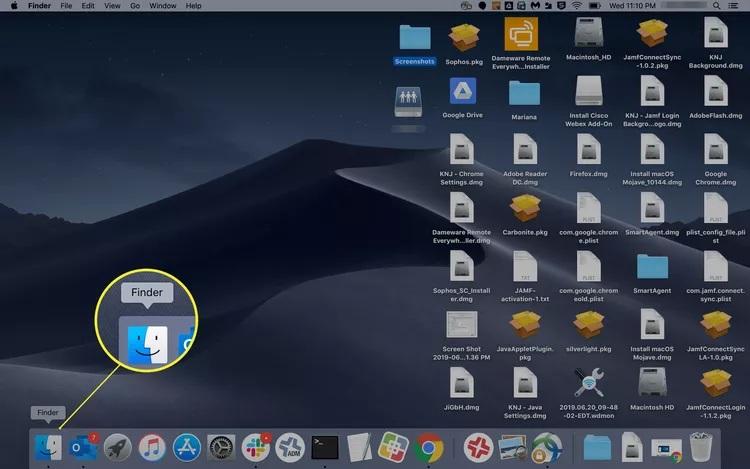Open Terminal from the Dock

[325, 446]
